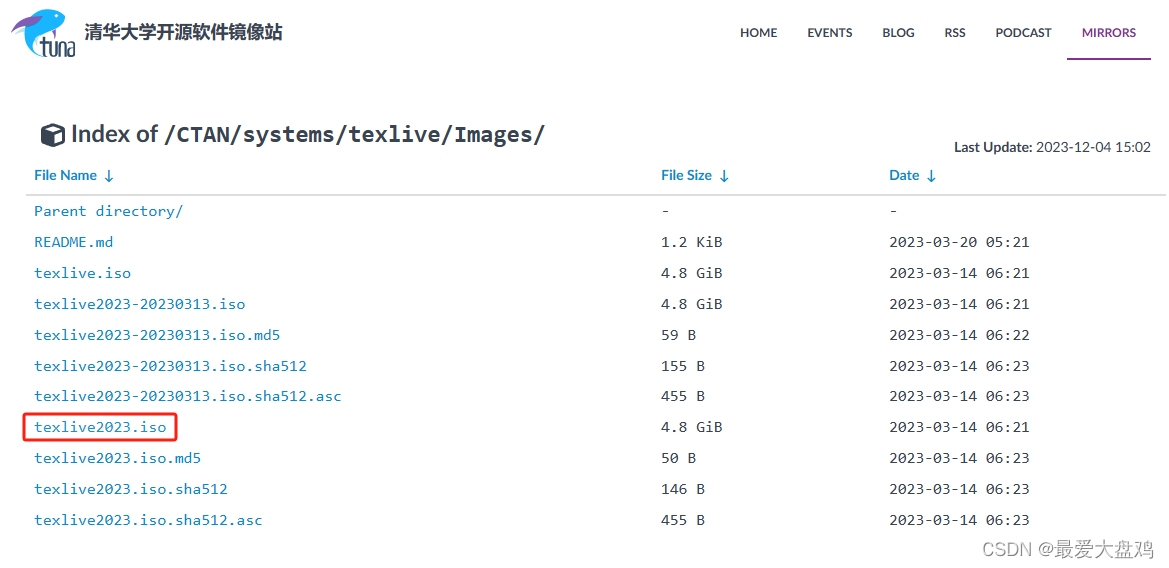Viewport: 1169px width, 568px height.
Task: Click the Index of /CTAN/systems/texlive/Images/ heading
Action: click(308, 135)
